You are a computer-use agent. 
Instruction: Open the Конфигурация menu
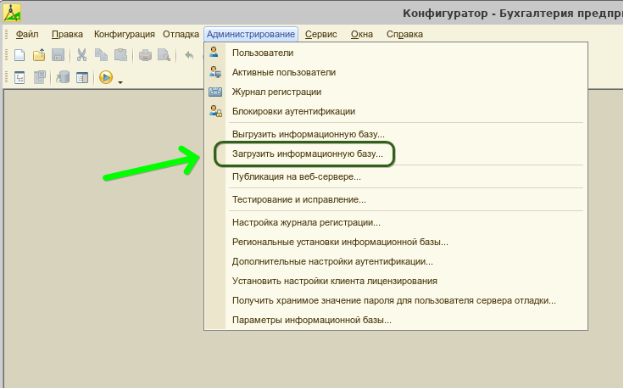coord(124,34)
